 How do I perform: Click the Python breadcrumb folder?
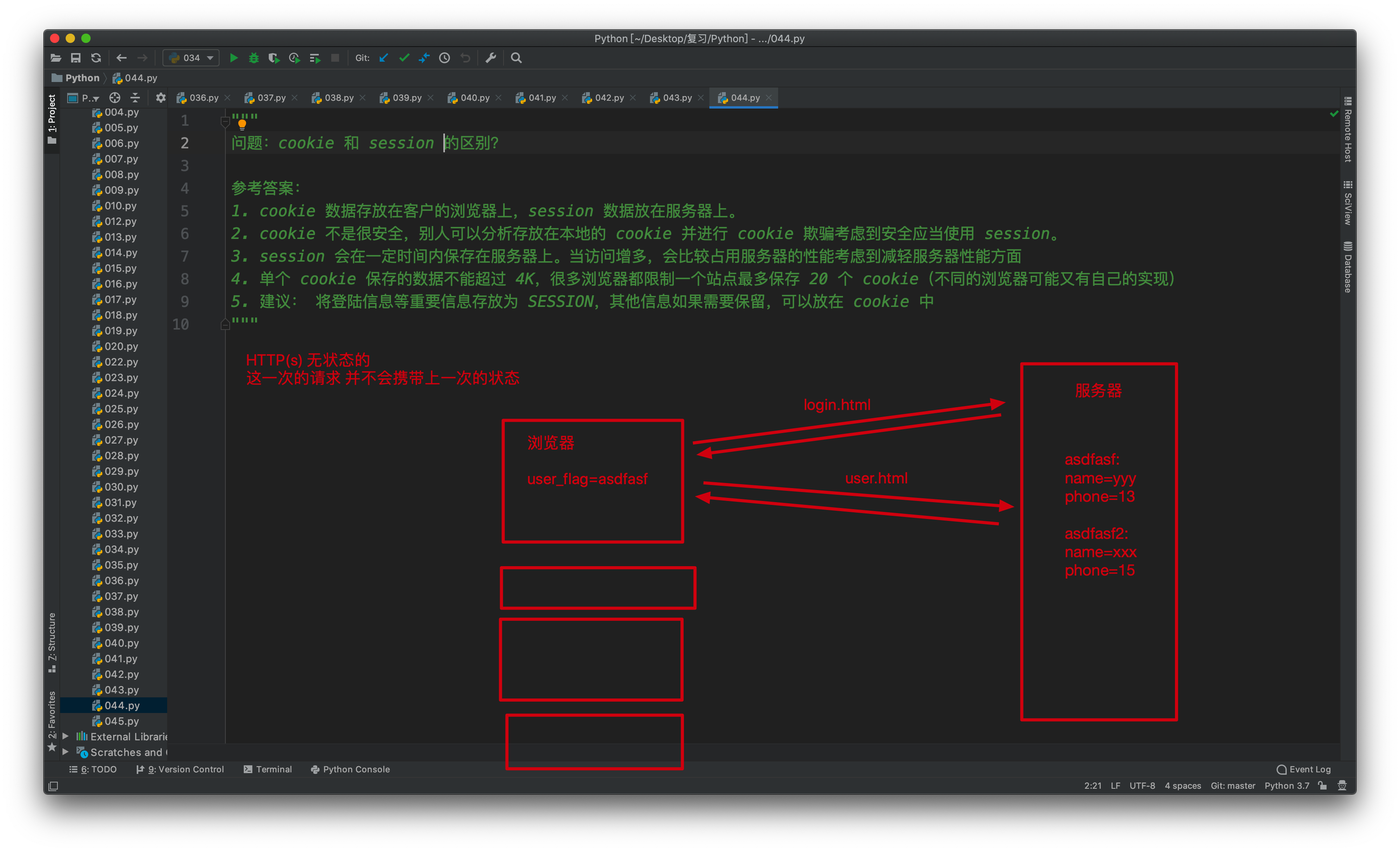75,78
